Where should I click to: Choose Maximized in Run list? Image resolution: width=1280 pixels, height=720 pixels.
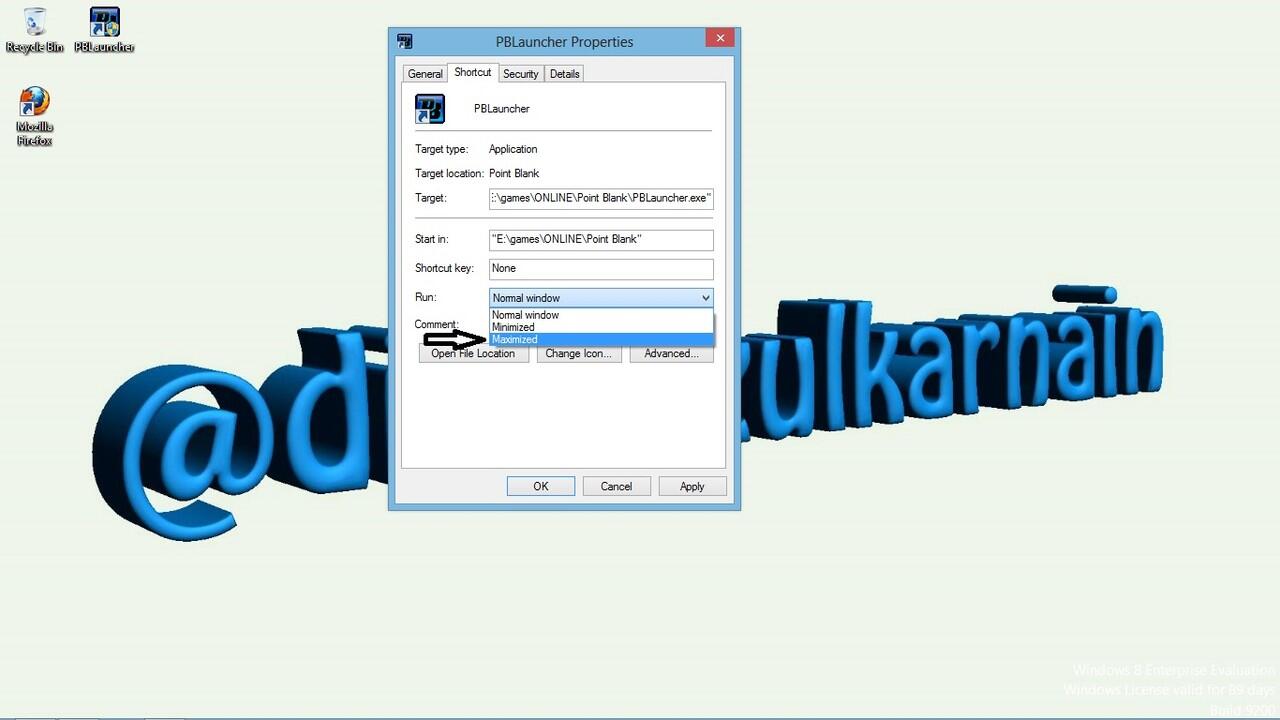pyautogui.click(x=601, y=339)
